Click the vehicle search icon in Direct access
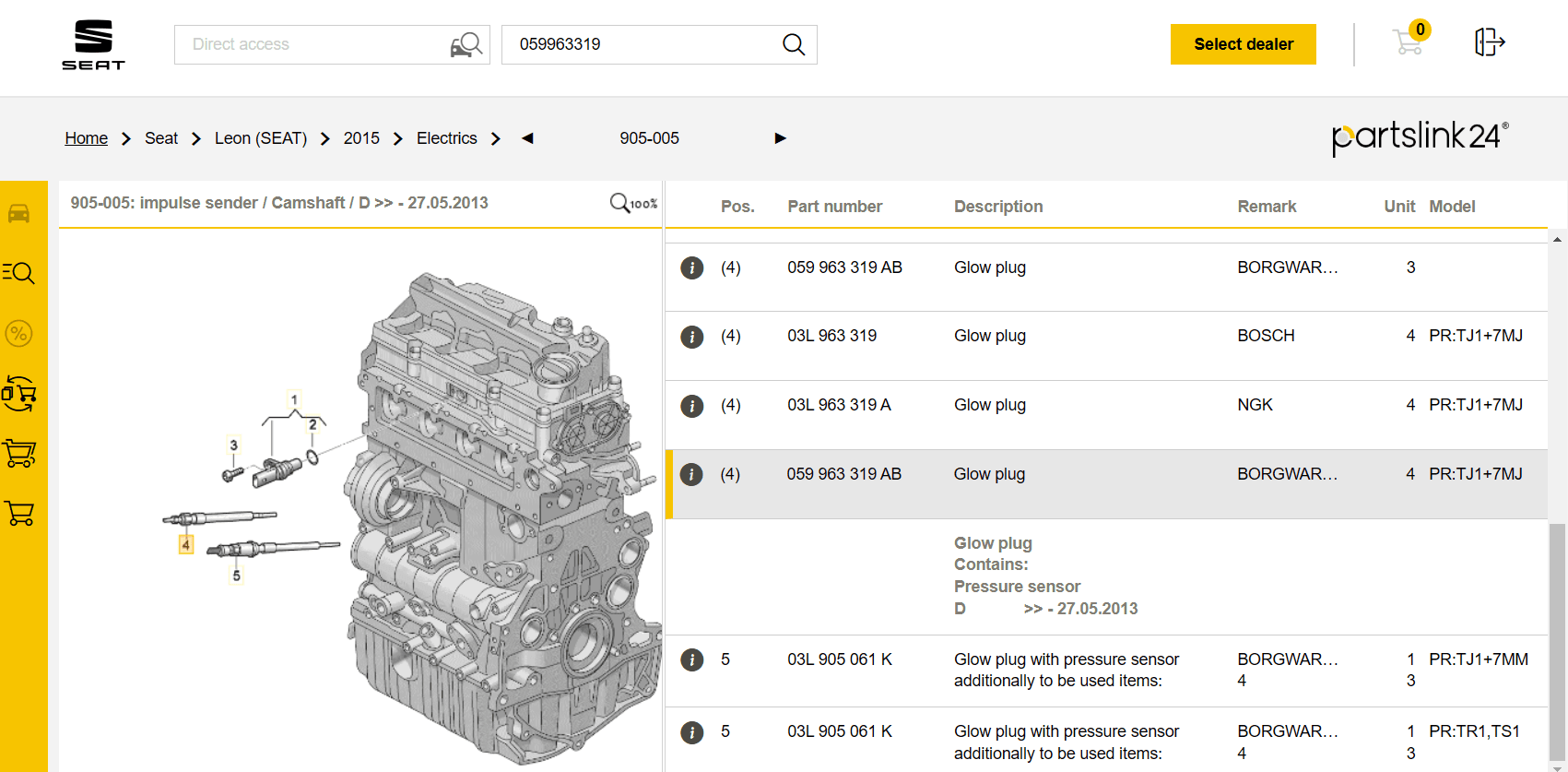Screen dimensions: 1568x772 [466, 44]
